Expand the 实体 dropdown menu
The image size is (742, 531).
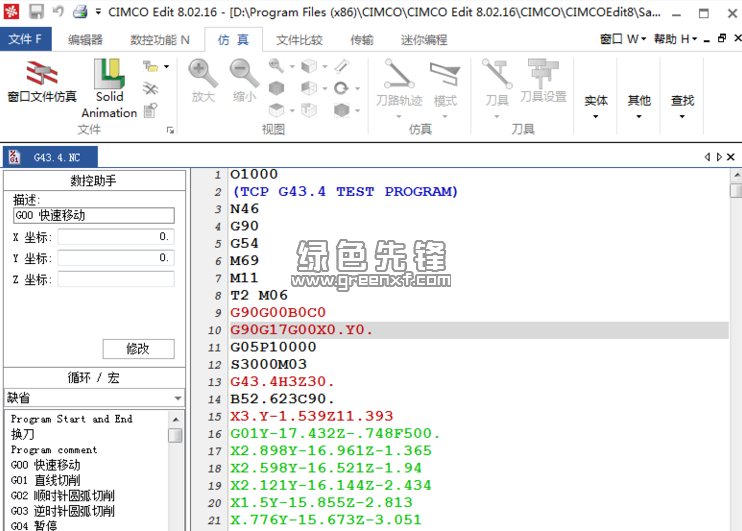pos(596,105)
